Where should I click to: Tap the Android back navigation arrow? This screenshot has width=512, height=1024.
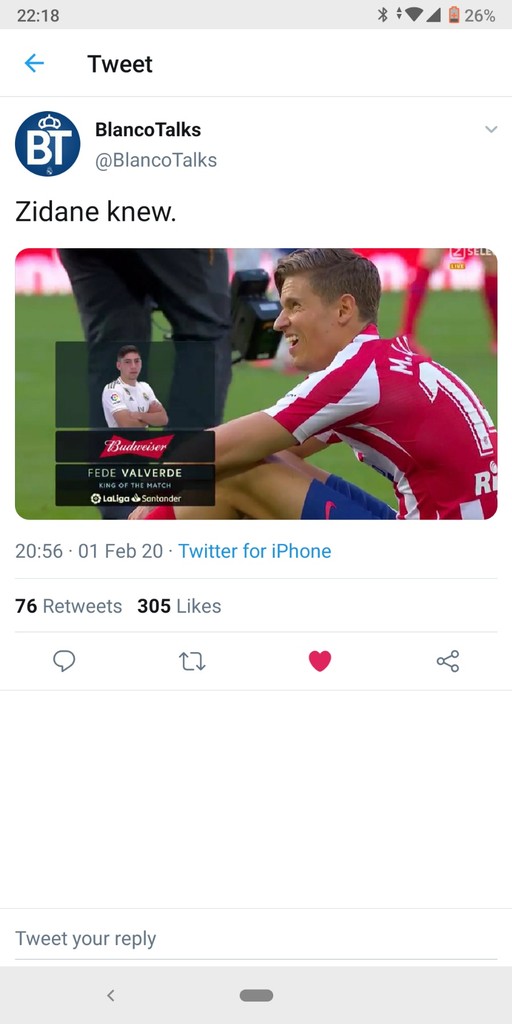tap(111, 995)
